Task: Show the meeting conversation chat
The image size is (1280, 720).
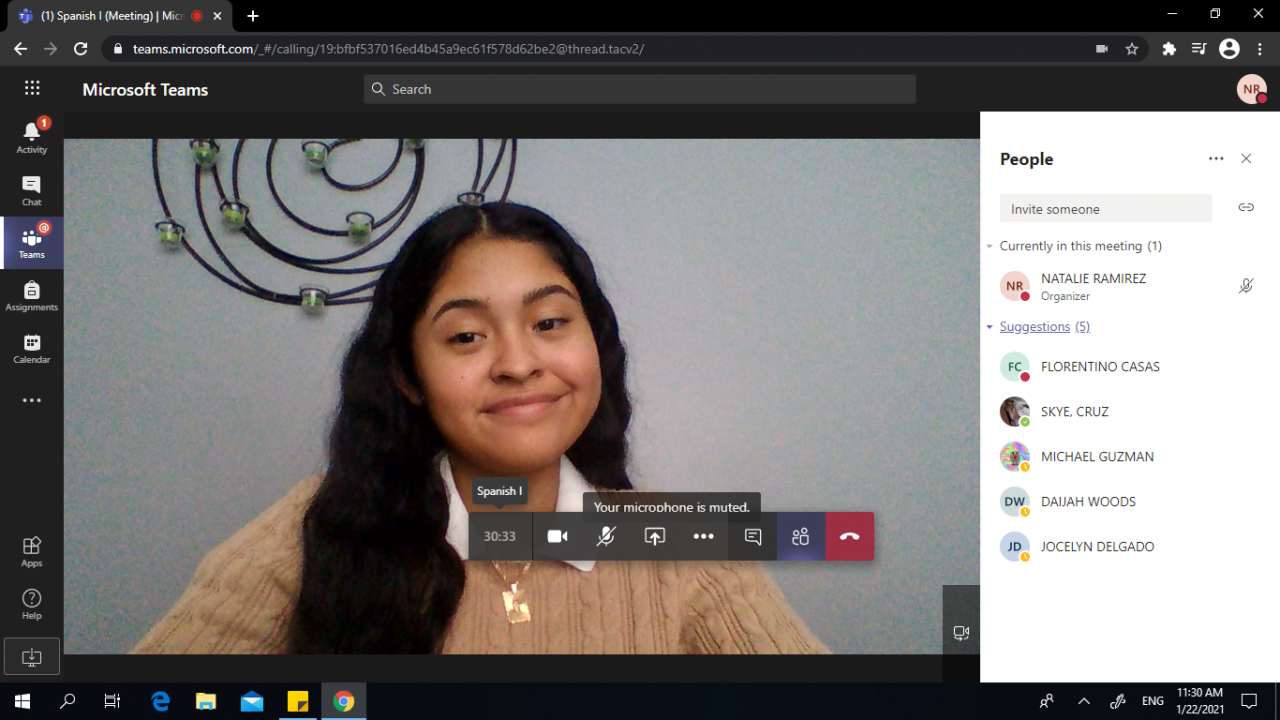Action: point(753,537)
